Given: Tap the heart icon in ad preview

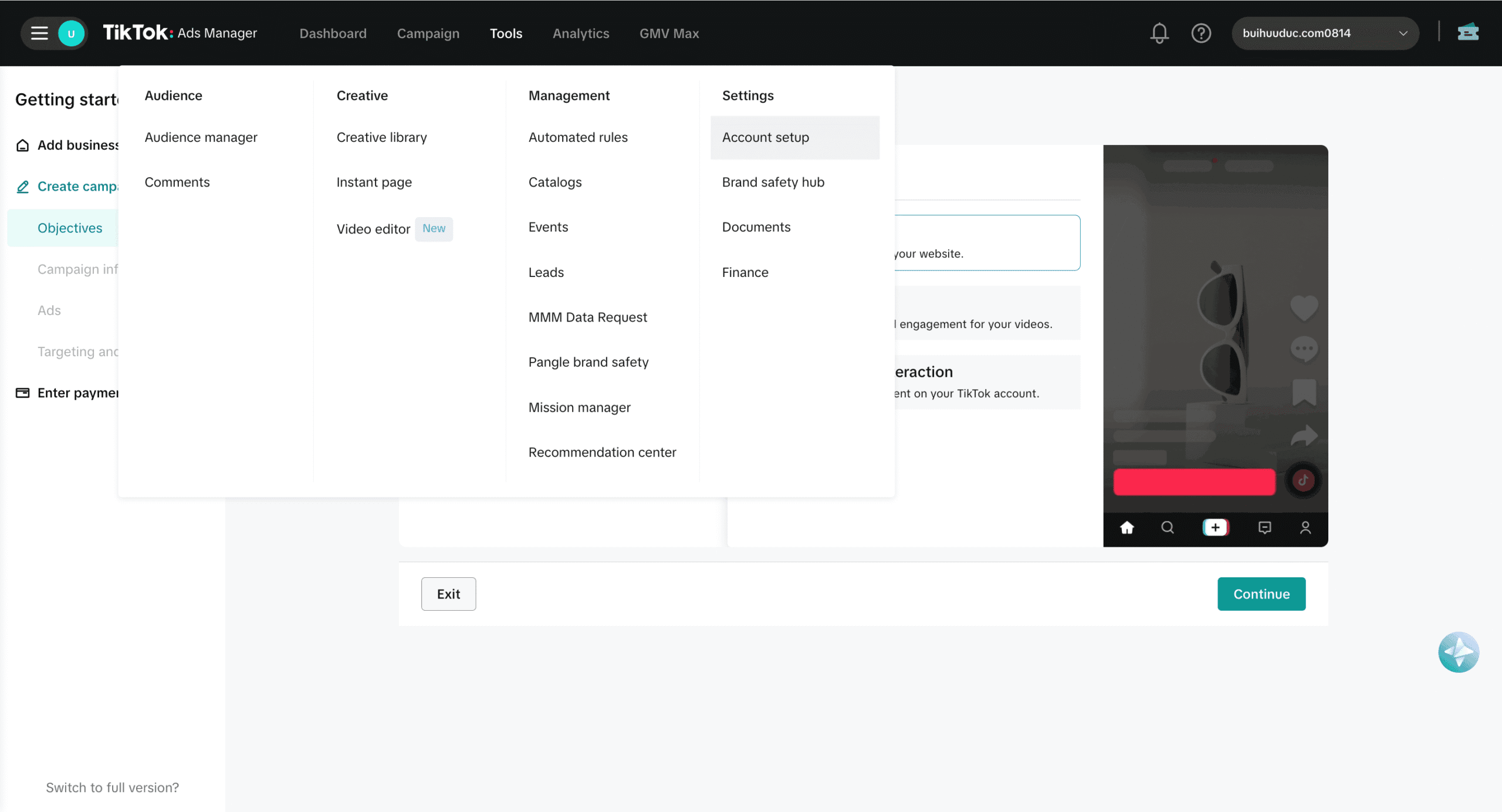Looking at the screenshot, I should pos(1304,307).
